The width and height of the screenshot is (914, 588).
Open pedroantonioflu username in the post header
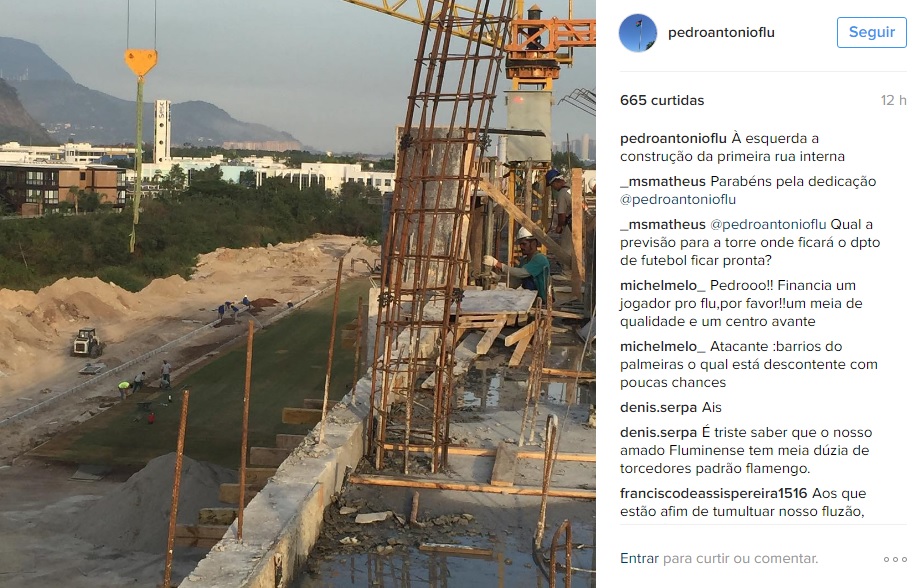721,33
